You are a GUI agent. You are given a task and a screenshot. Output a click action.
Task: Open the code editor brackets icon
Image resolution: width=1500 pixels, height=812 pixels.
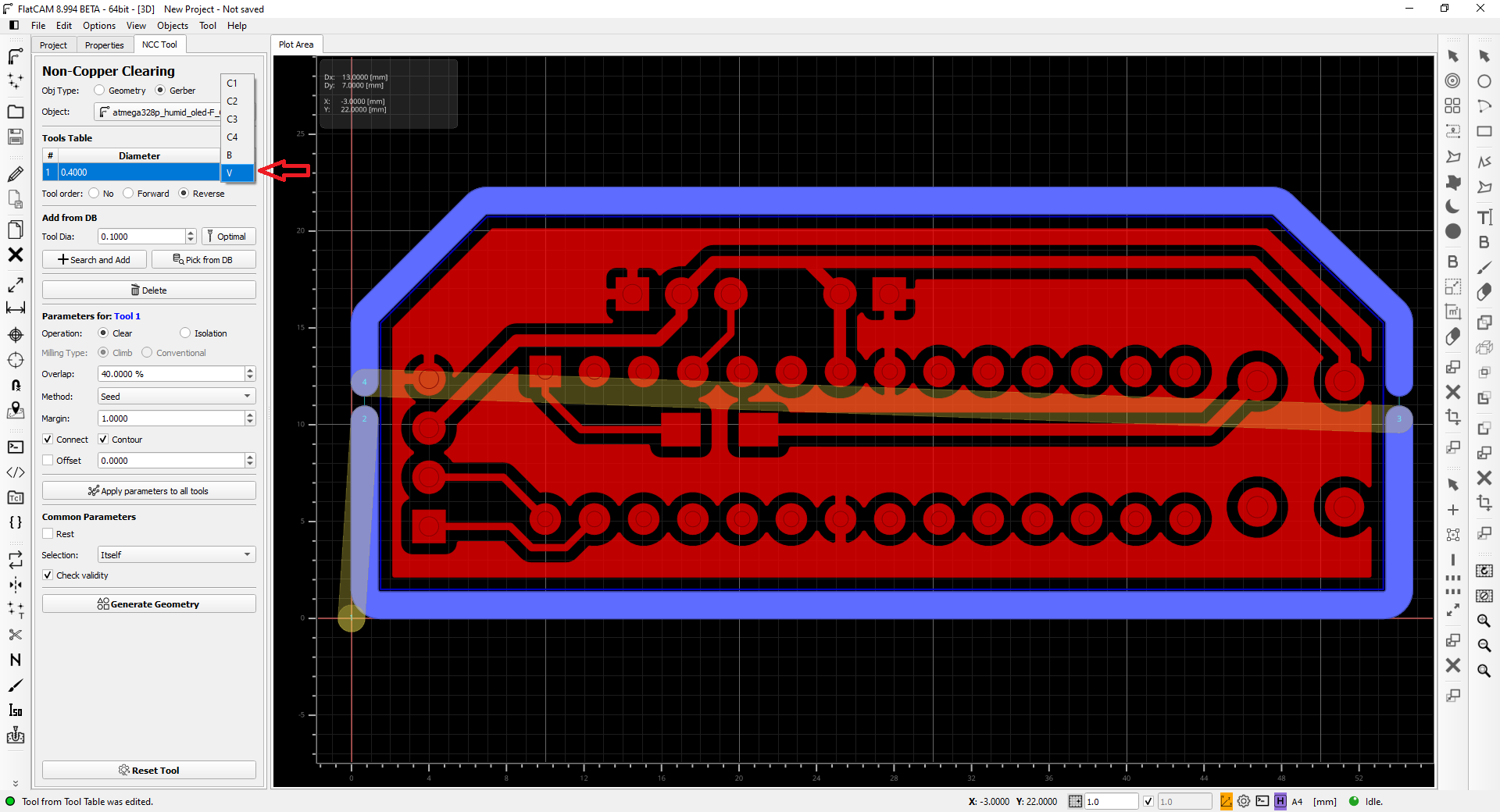16,472
